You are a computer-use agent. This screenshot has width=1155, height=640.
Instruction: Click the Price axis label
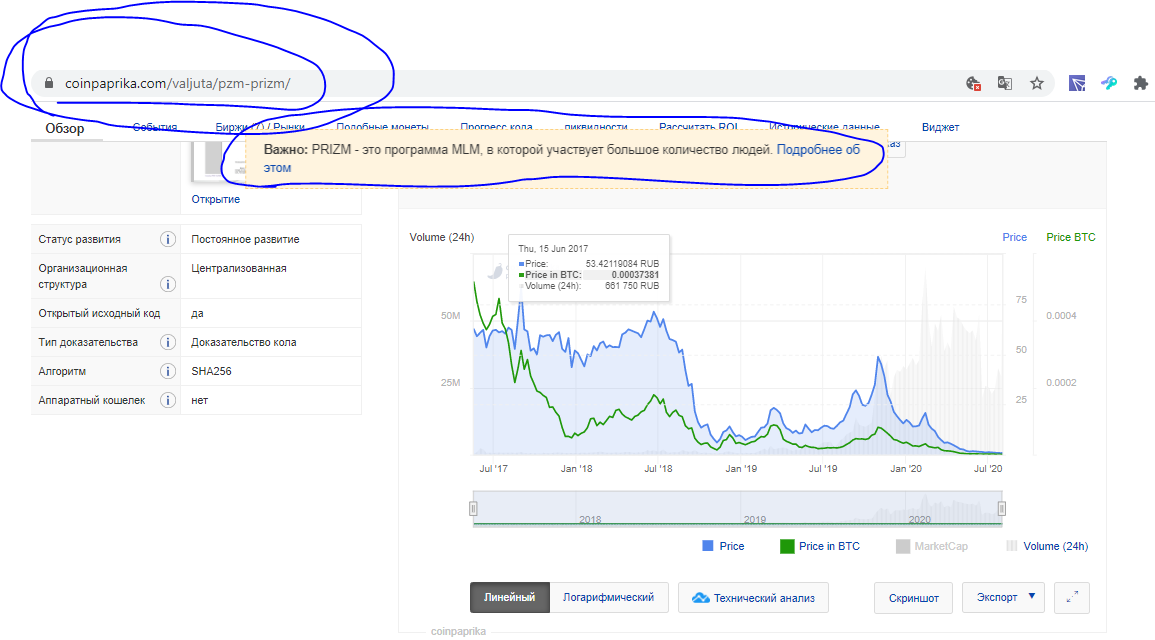point(1014,237)
